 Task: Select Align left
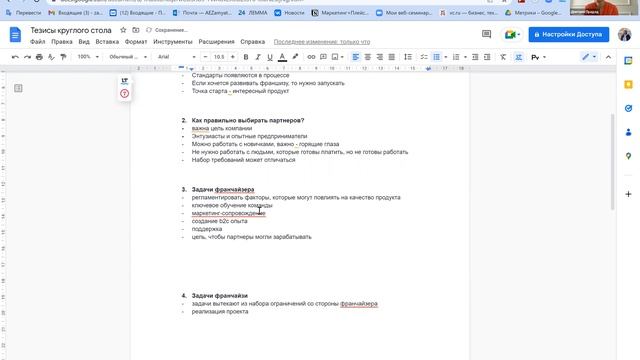[356, 57]
